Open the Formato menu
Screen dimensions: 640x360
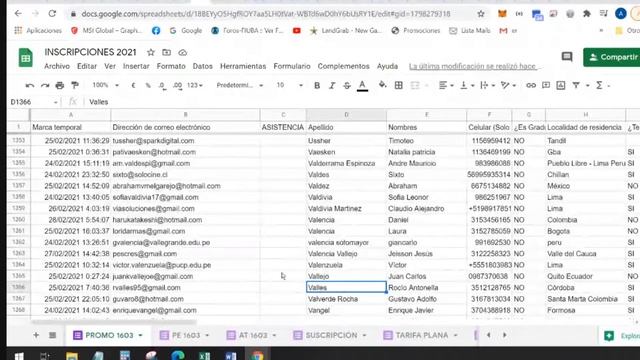(x=171, y=66)
